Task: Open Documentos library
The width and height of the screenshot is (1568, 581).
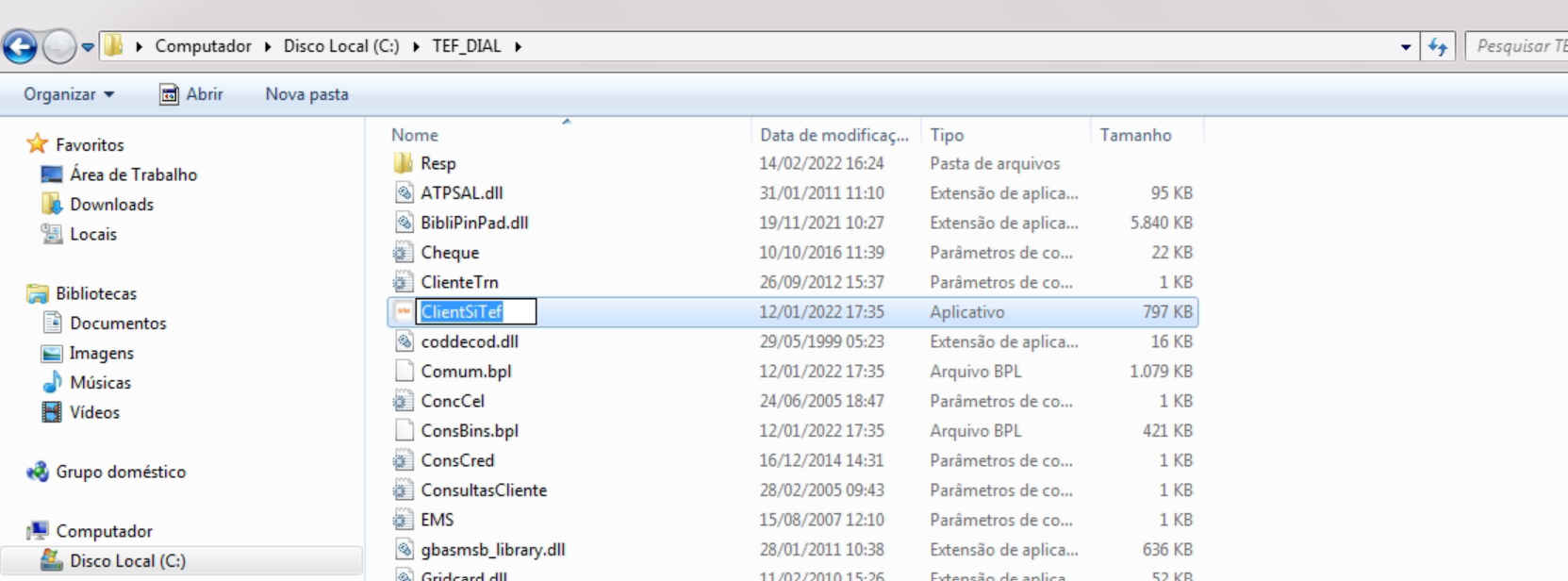Action: click(118, 324)
